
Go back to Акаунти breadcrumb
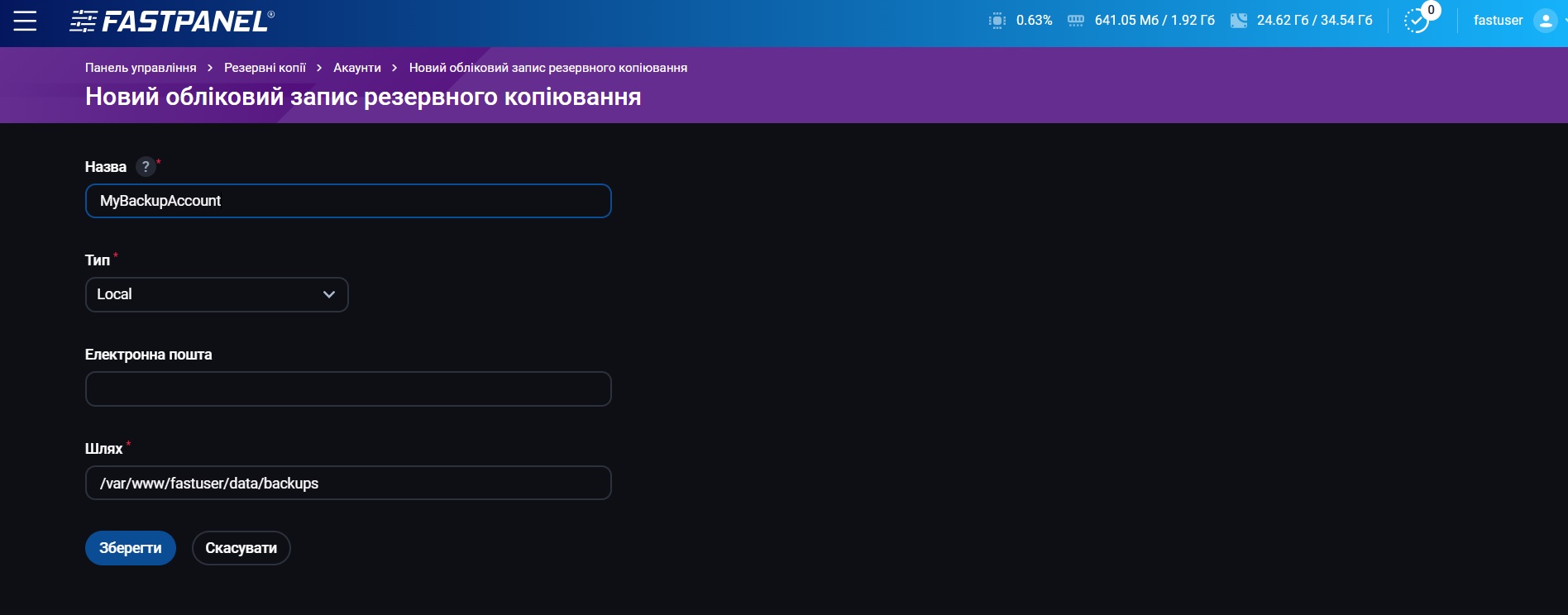pos(357,68)
